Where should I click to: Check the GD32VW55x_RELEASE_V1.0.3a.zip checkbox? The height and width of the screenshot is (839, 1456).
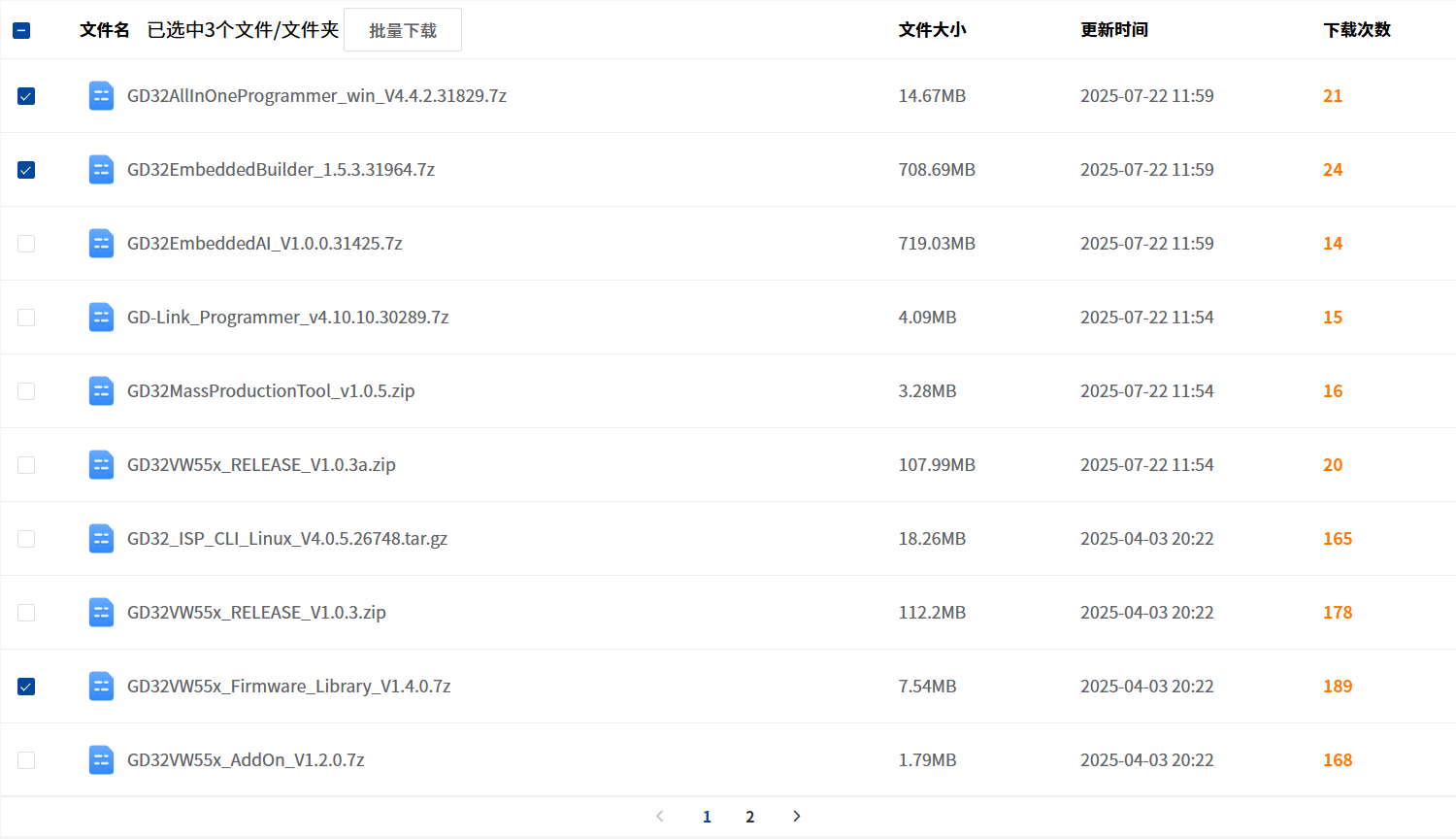[26, 465]
